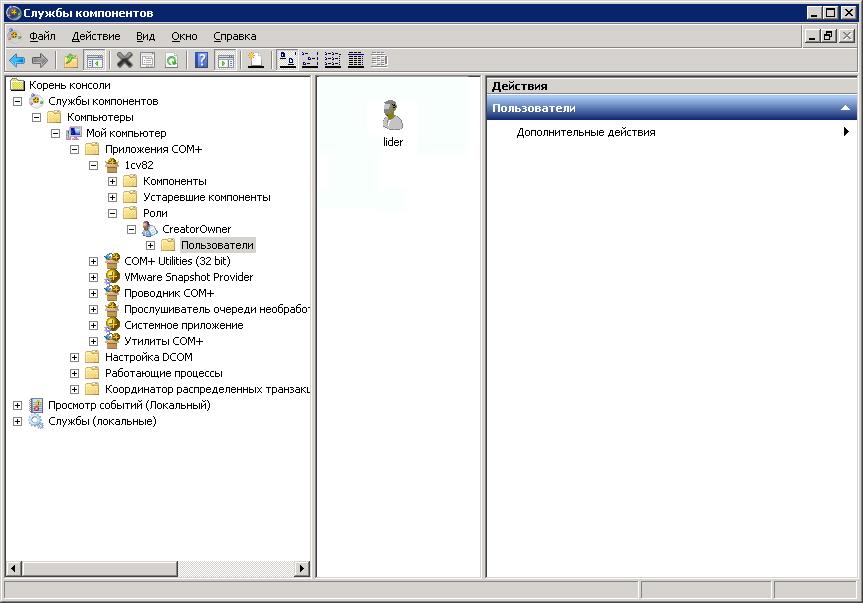
Task: Click the Refresh toolbar icon
Action: pyautogui.click(x=171, y=60)
